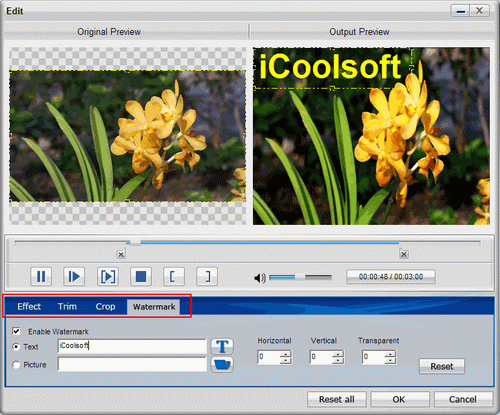Play the selected segment with bracketed play icon

click(108, 276)
